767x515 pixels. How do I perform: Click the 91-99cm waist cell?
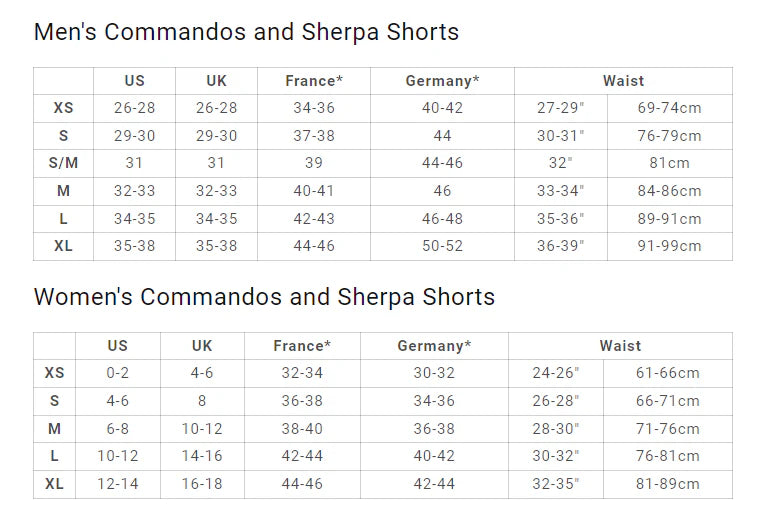(669, 246)
